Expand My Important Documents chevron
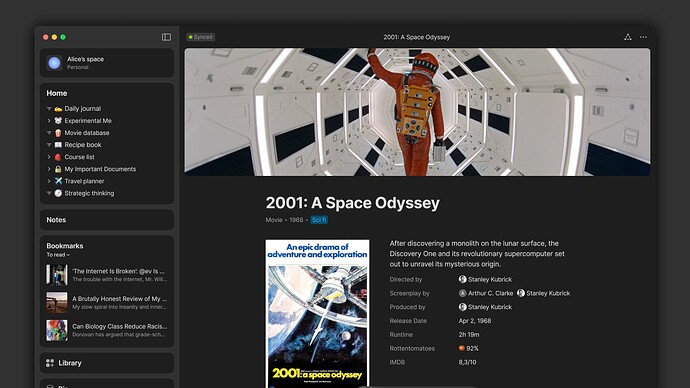This screenshot has width=690, height=388. pyautogui.click(x=49, y=169)
